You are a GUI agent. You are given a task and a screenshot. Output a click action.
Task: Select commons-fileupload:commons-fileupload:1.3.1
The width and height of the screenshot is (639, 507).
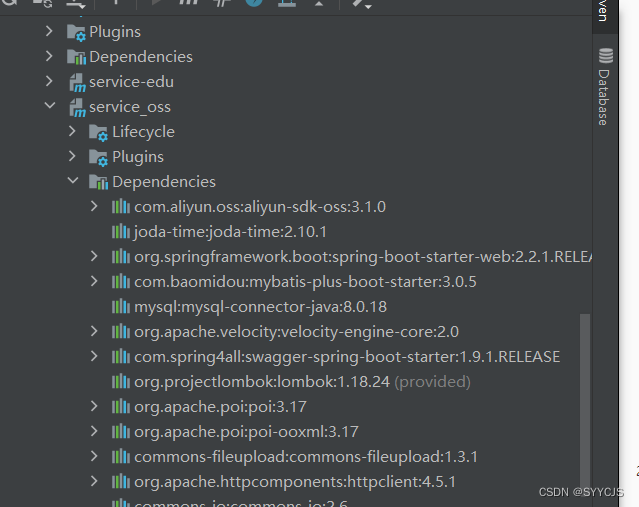(x=306, y=457)
